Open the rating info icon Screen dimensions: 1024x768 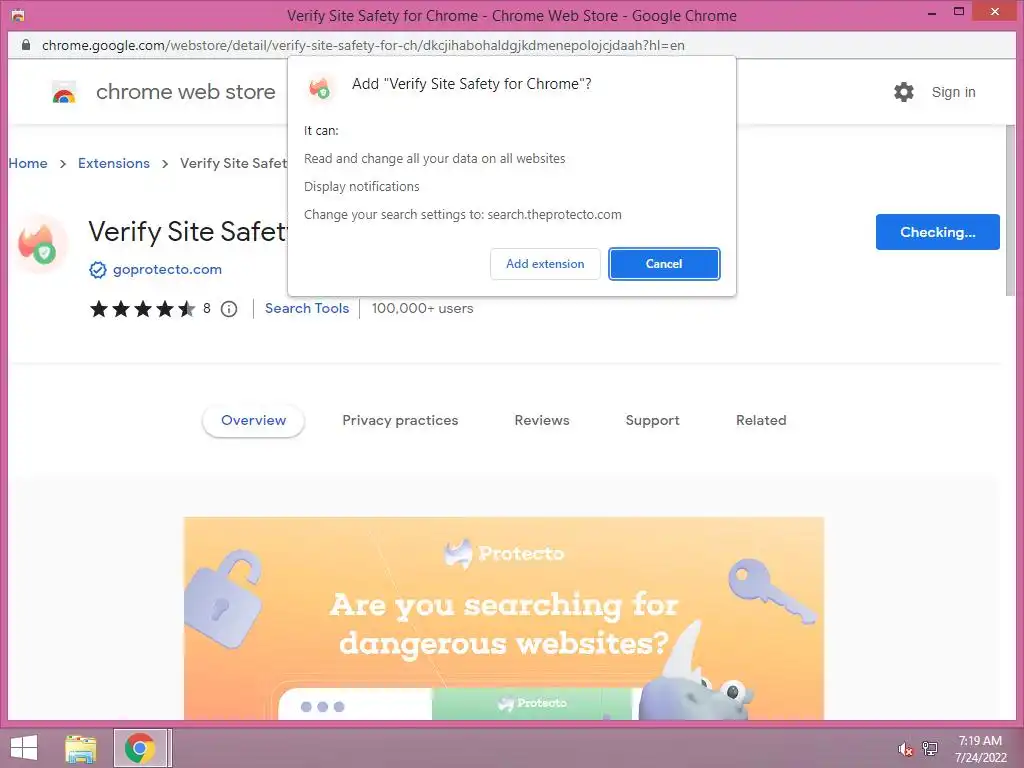pyautogui.click(x=229, y=309)
